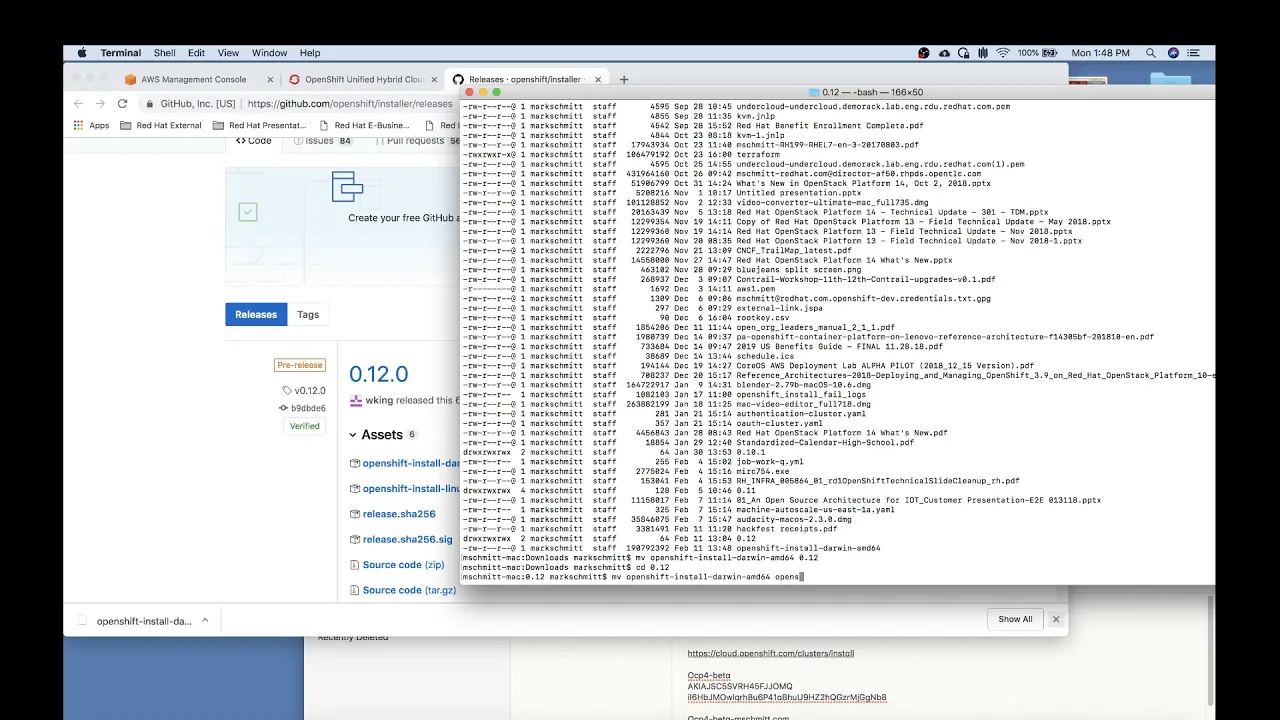Switch to AWS Management Console tab
This screenshot has width=1280, height=720.
point(193,79)
